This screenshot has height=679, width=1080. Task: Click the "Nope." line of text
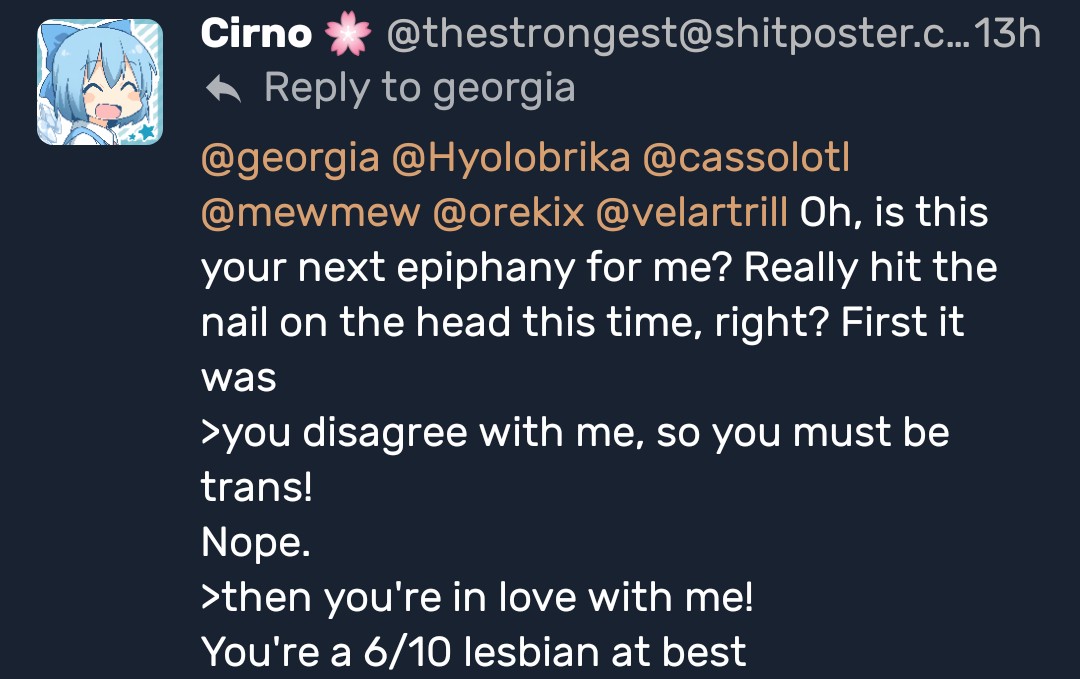coord(256,543)
